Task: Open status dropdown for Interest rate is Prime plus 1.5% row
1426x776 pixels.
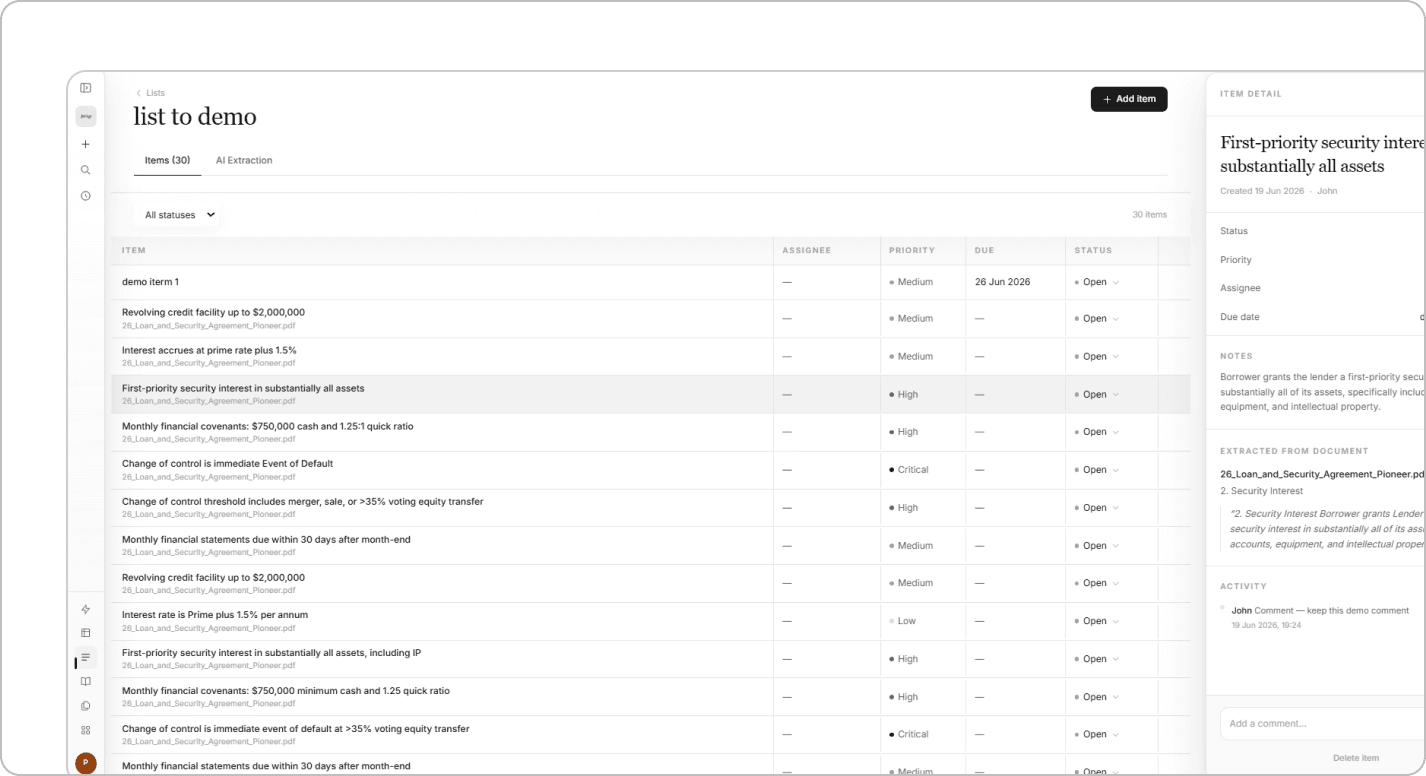Action: point(1097,621)
